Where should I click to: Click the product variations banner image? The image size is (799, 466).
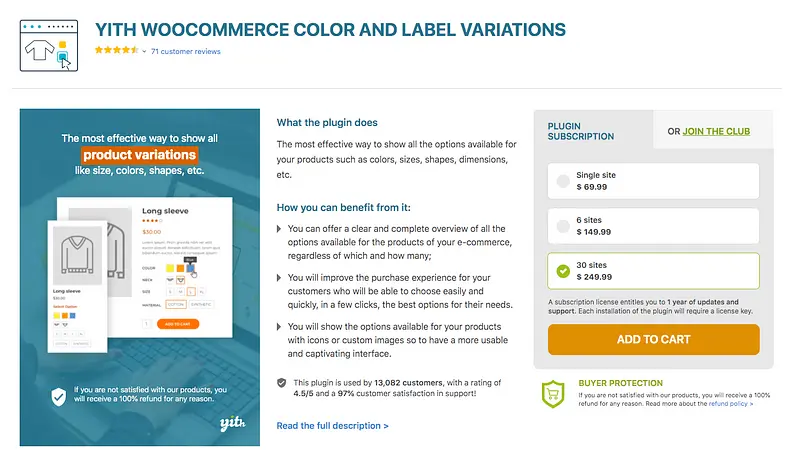[x=139, y=275]
